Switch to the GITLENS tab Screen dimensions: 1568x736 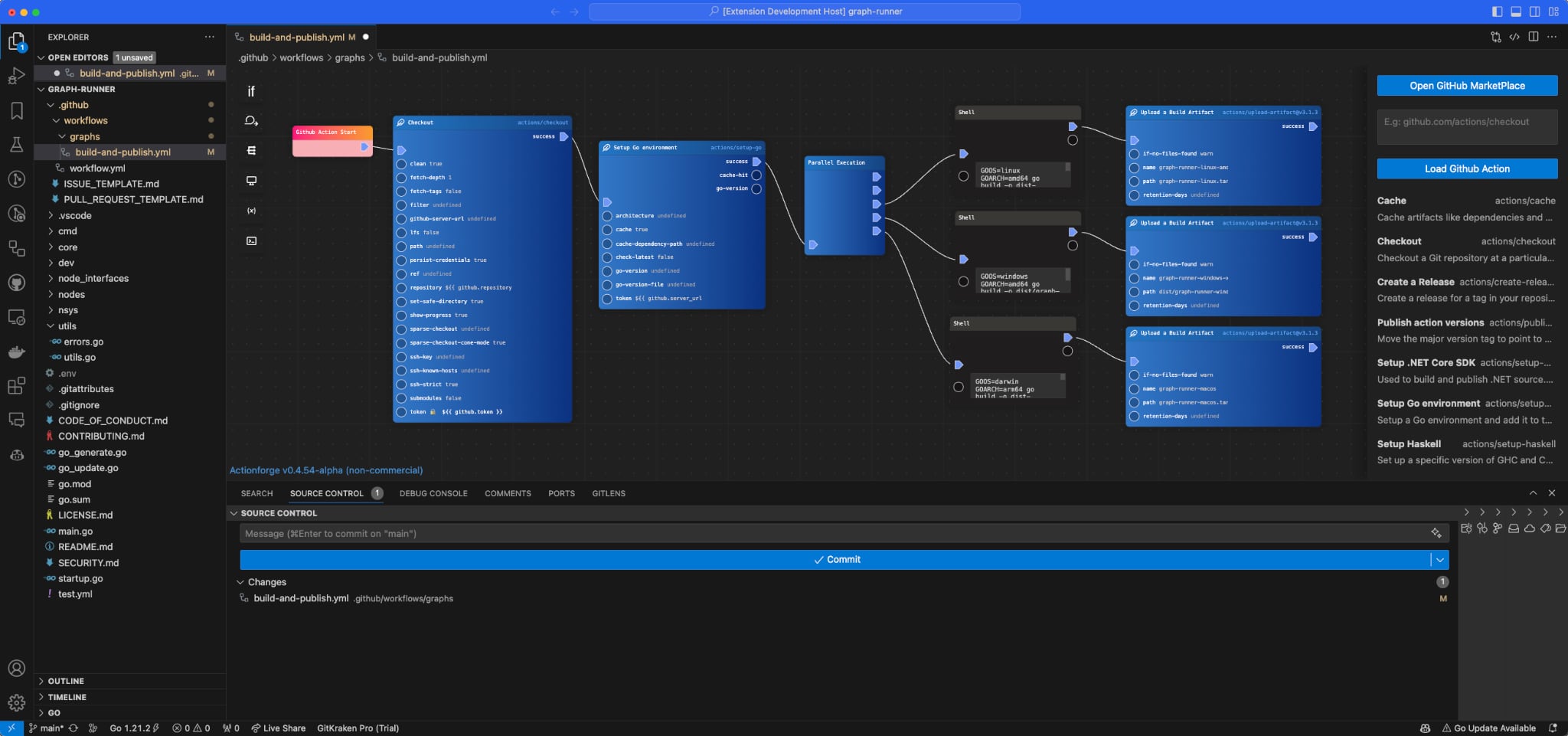coord(608,492)
